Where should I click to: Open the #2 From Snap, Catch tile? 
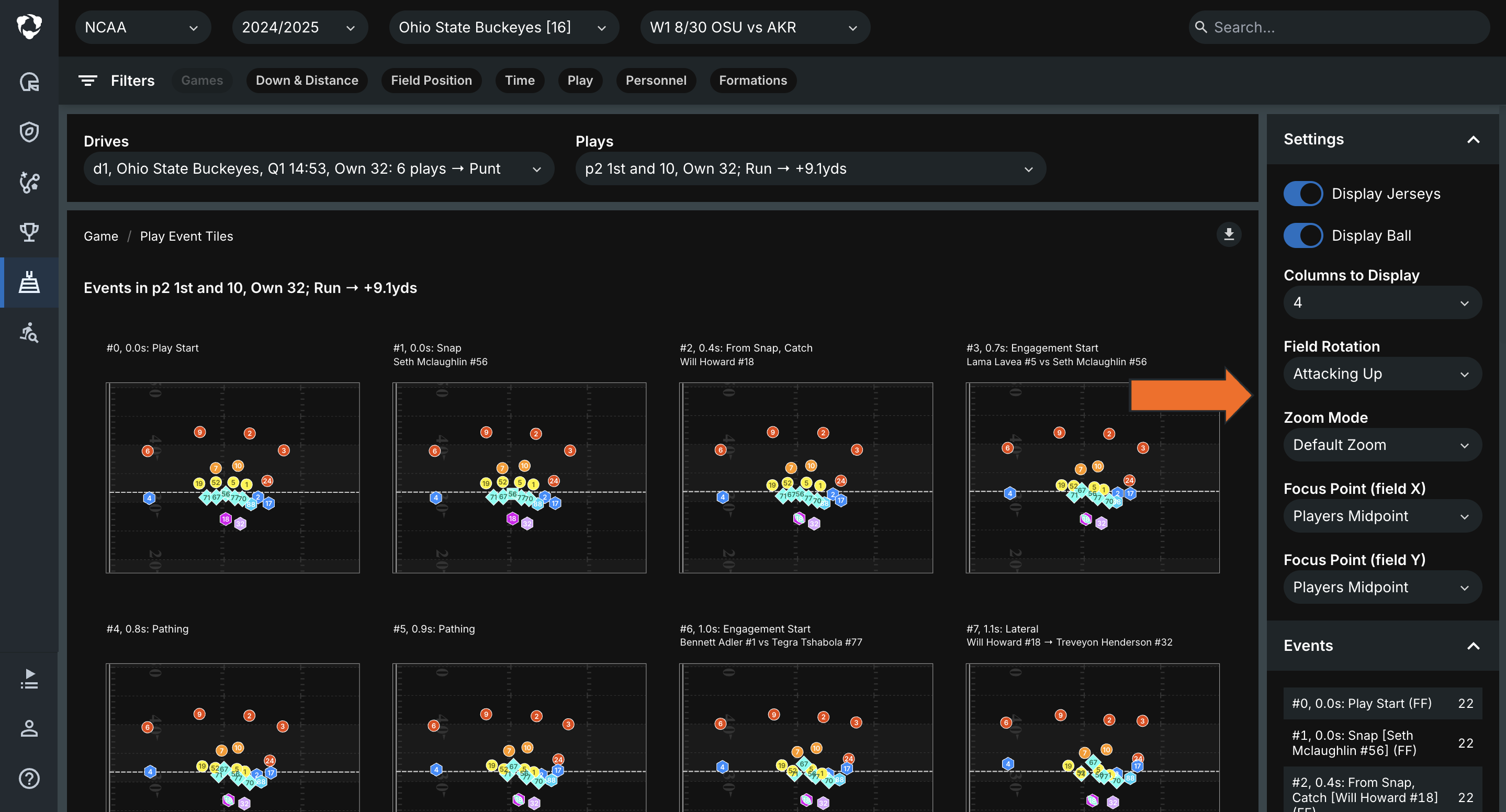coord(806,478)
